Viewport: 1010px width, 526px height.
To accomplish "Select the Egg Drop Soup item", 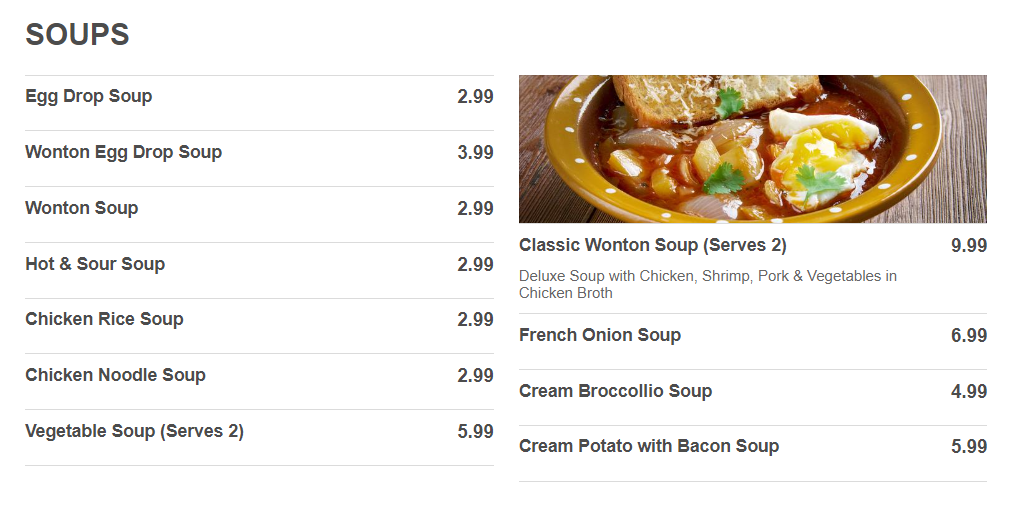I will (x=89, y=97).
